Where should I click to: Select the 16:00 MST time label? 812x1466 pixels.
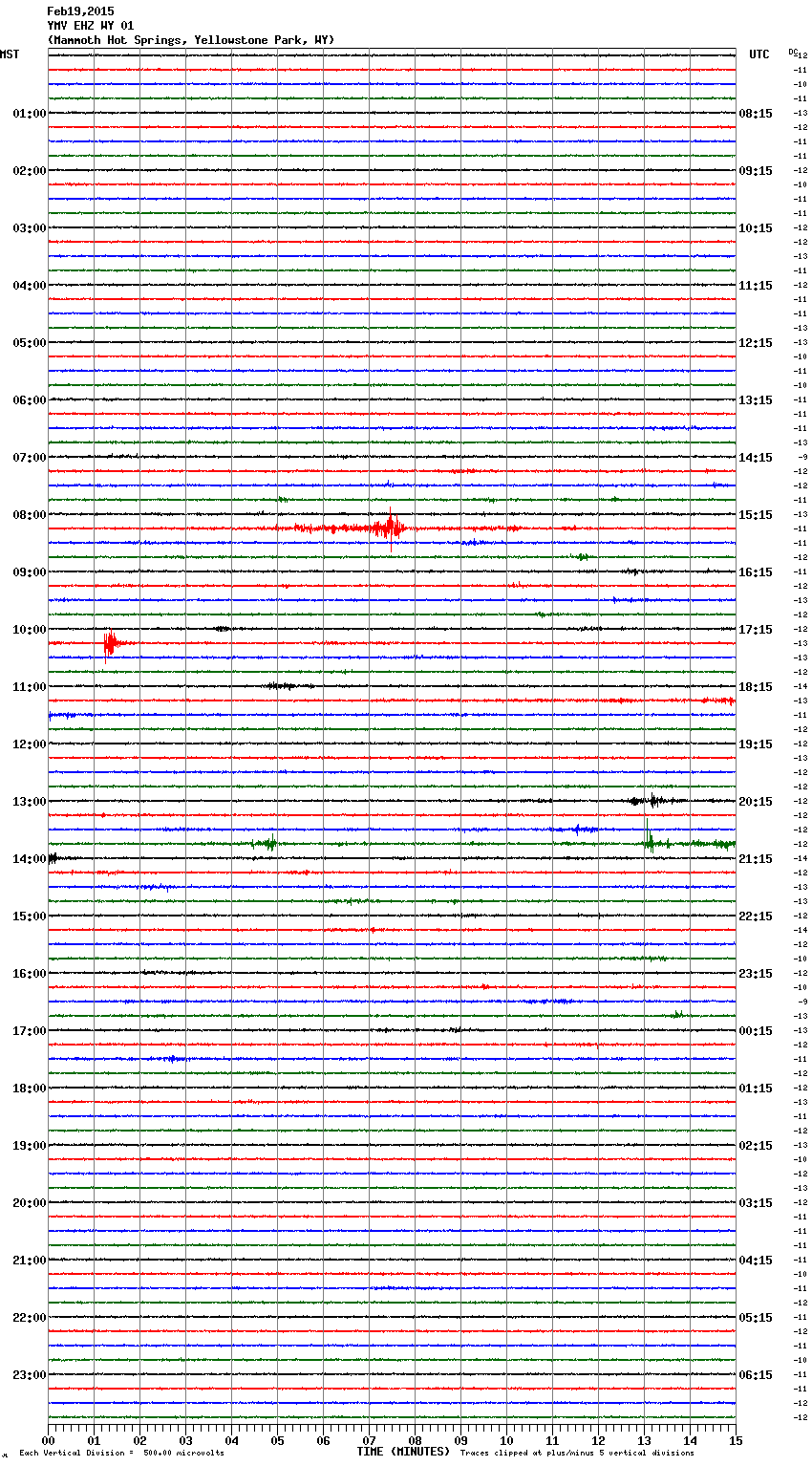tap(30, 974)
